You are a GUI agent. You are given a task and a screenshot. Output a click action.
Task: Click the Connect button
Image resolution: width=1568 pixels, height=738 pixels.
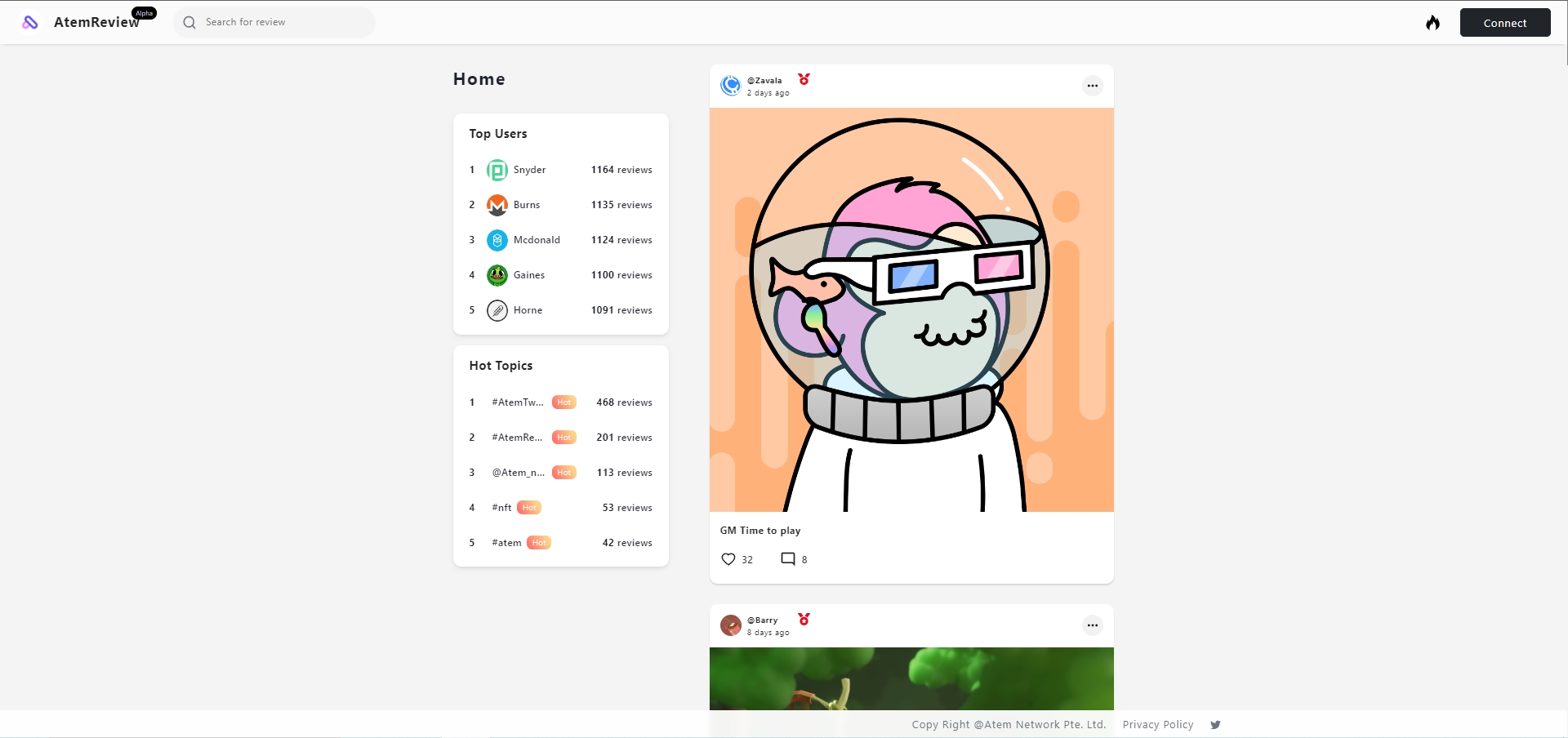click(x=1505, y=23)
